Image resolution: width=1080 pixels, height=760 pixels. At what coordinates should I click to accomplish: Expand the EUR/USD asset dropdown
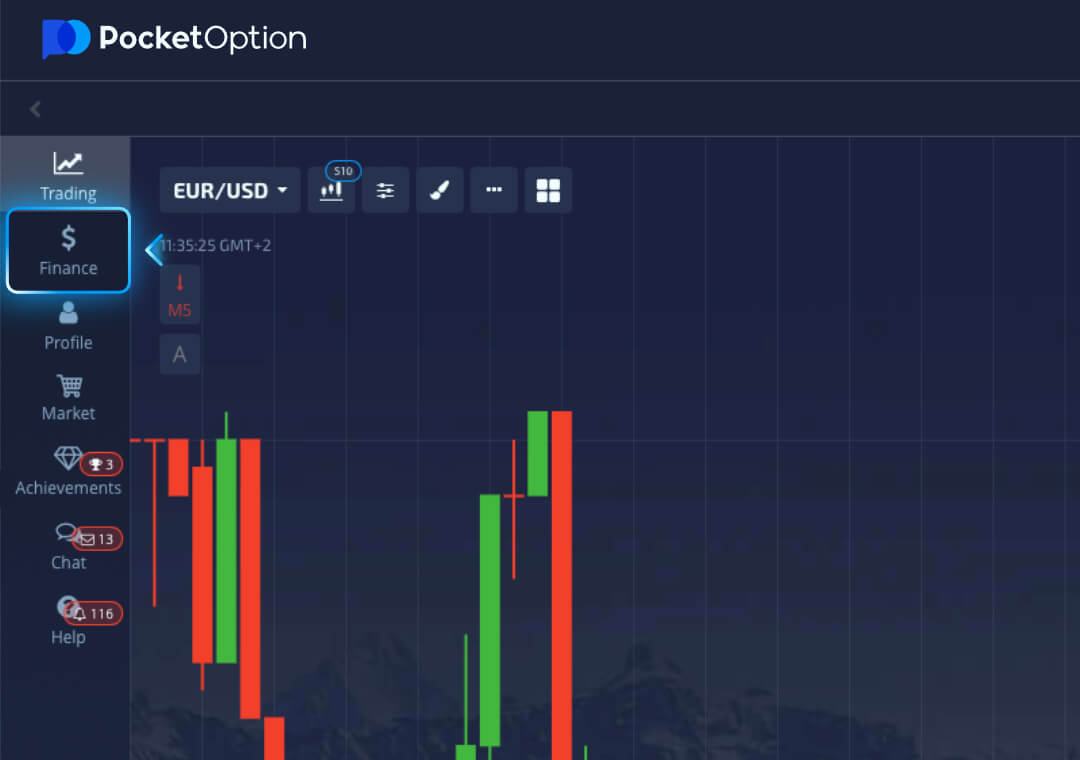point(230,190)
